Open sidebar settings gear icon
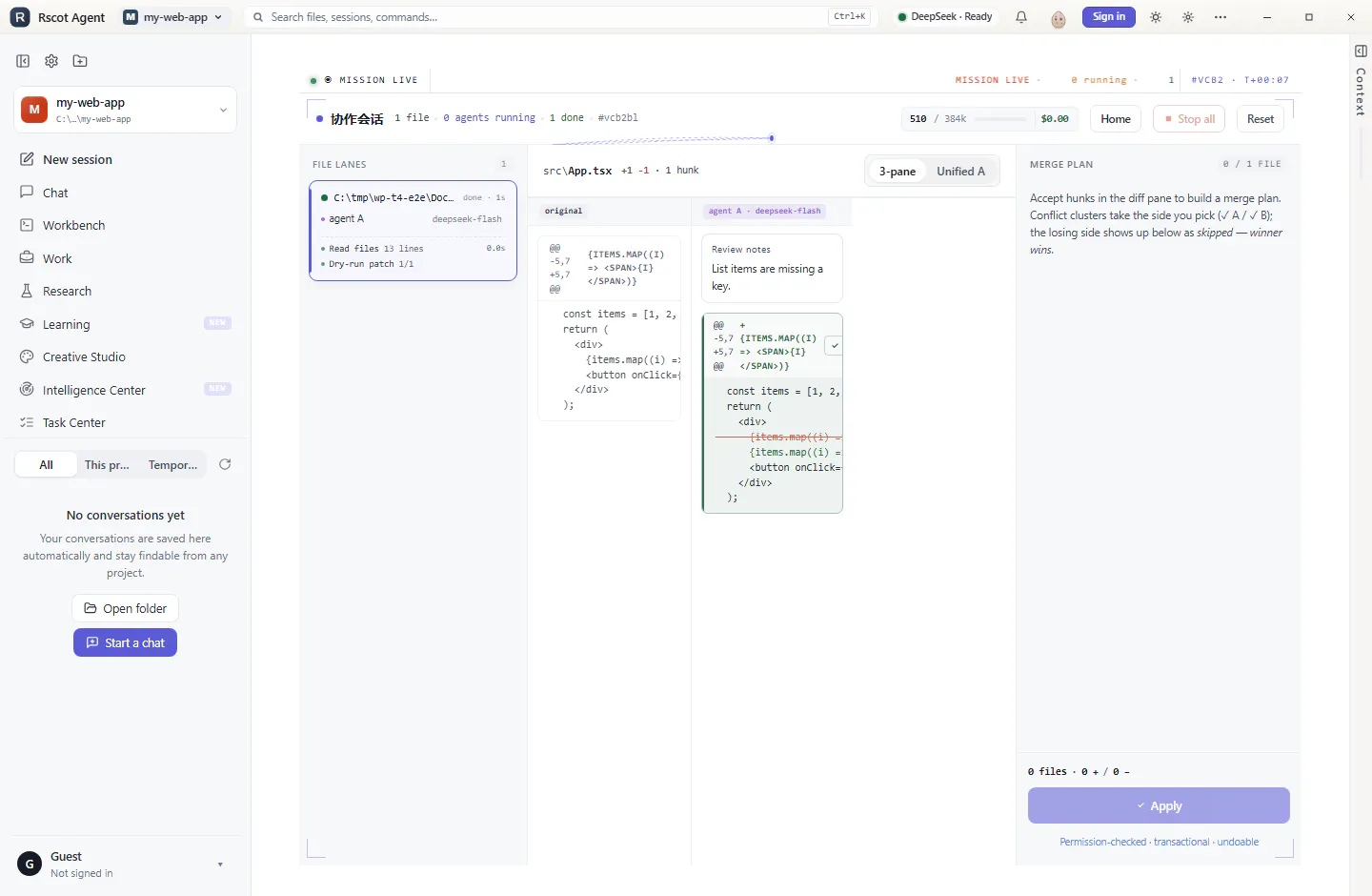Image resolution: width=1372 pixels, height=896 pixels. 51,61
